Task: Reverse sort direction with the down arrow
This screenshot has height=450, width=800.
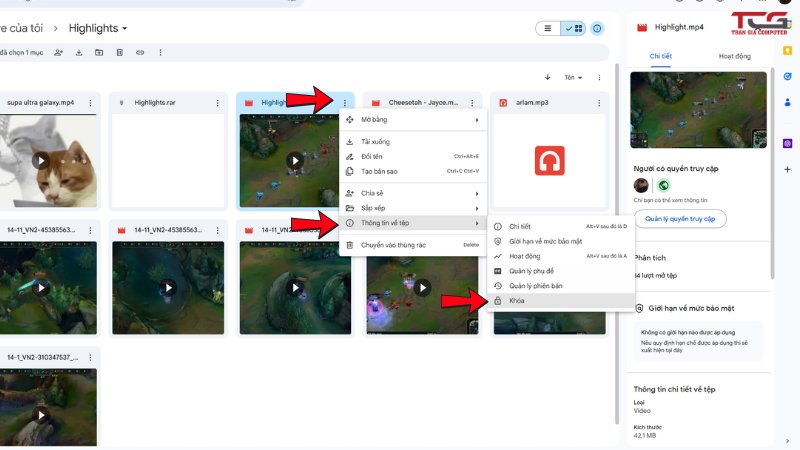Action: tap(547, 78)
